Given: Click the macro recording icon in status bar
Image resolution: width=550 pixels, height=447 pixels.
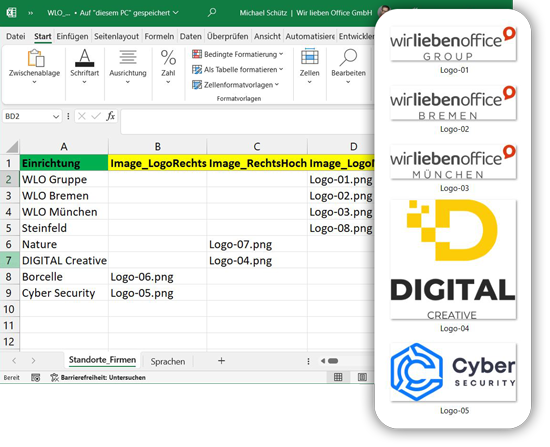Looking at the screenshot, I should (x=35, y=378).
